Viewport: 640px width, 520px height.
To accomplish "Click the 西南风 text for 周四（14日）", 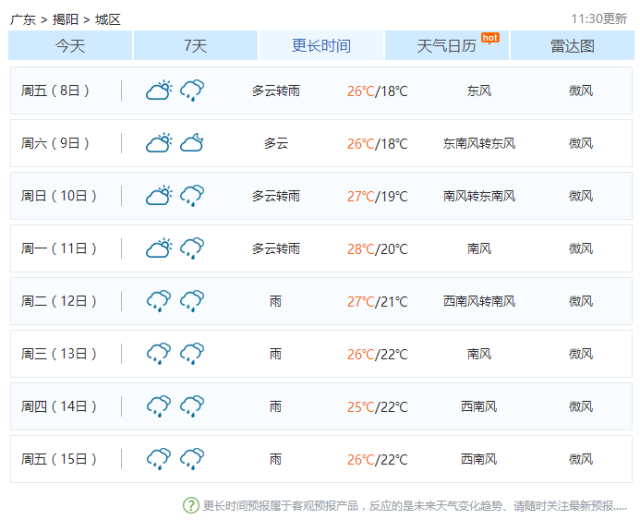I will [479, 406].
